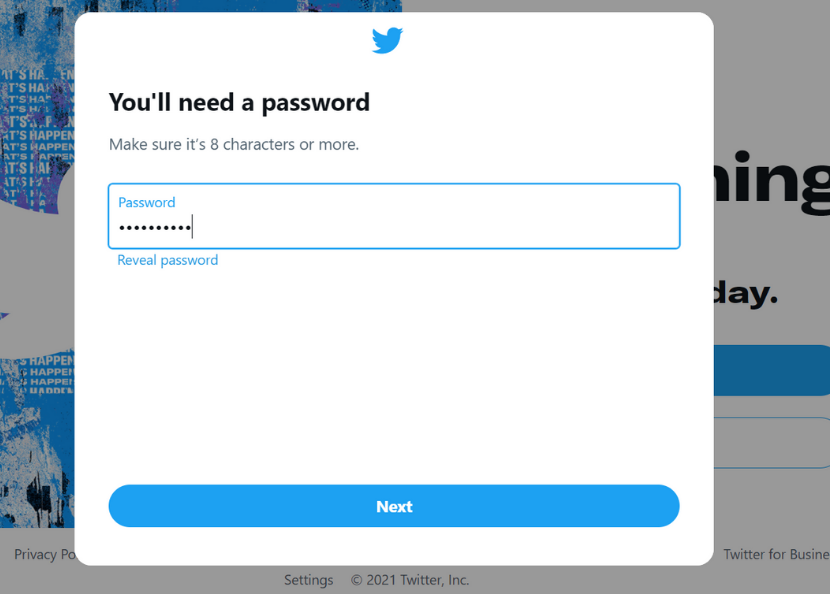Click the dimmed "day." headline text
The image size is (830, 594).
[746, 293]
